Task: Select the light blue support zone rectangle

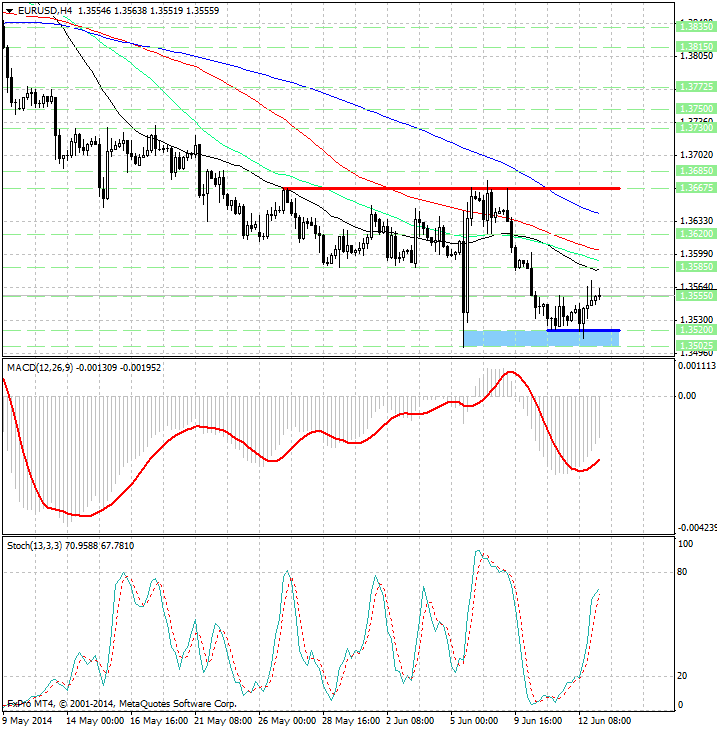Action: 542,338
